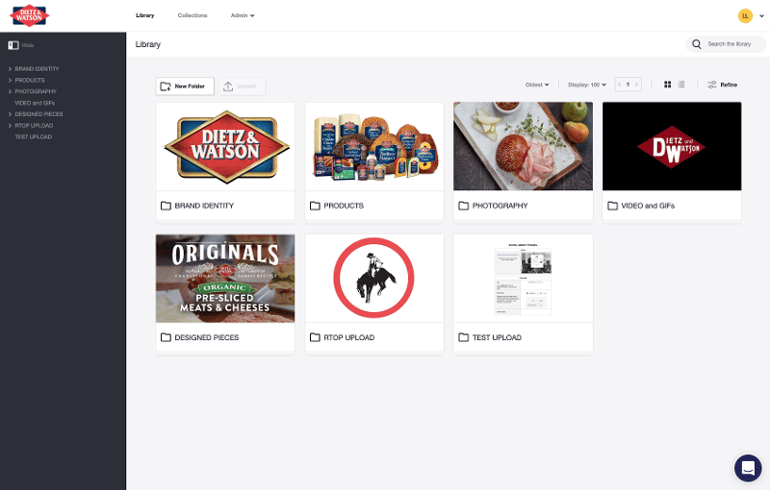Open BRAND IDENTITY folder thumbnail
770x490 pixels.
[225, 146]
